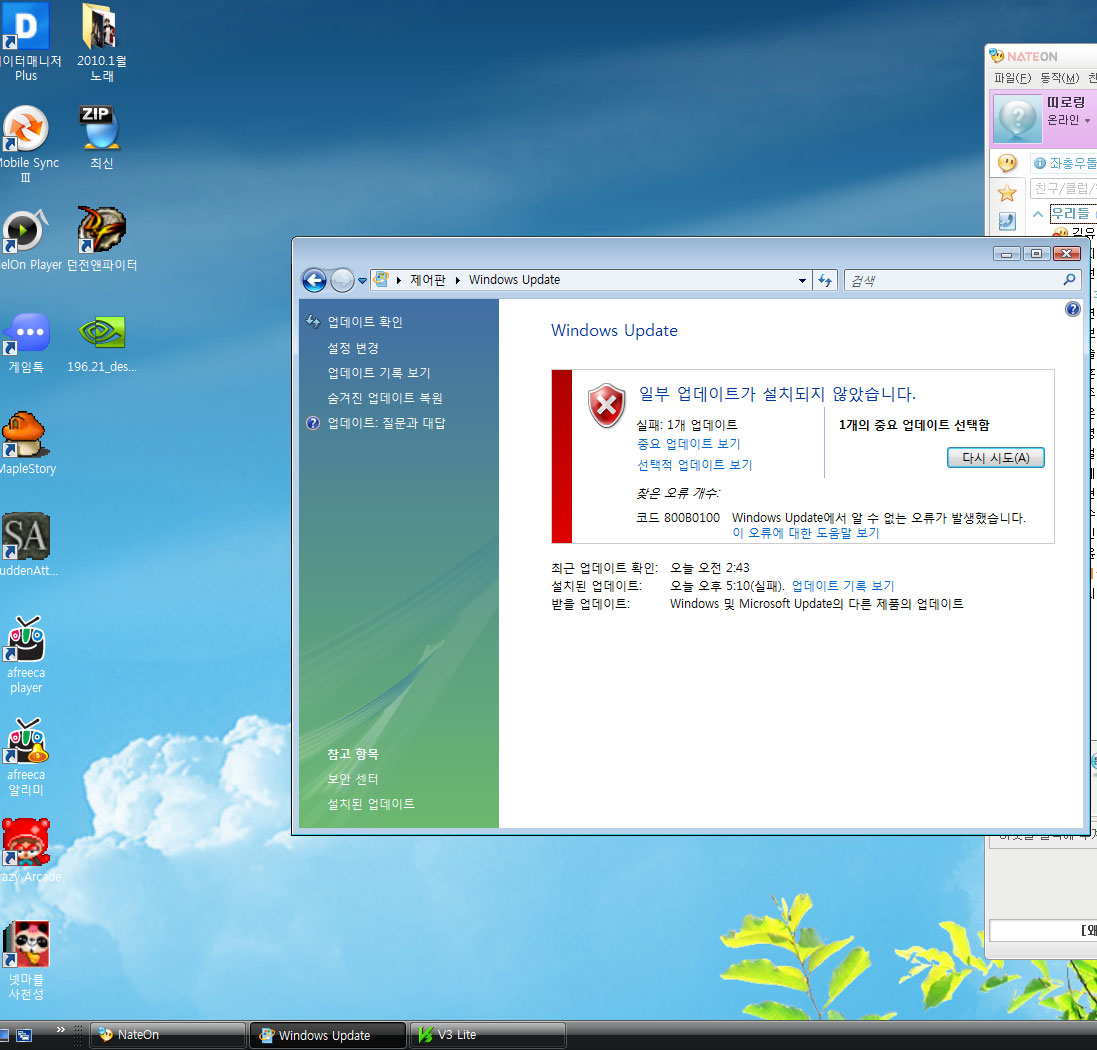Open the 파일(F) menu in NateOn

coord(1012,78)
